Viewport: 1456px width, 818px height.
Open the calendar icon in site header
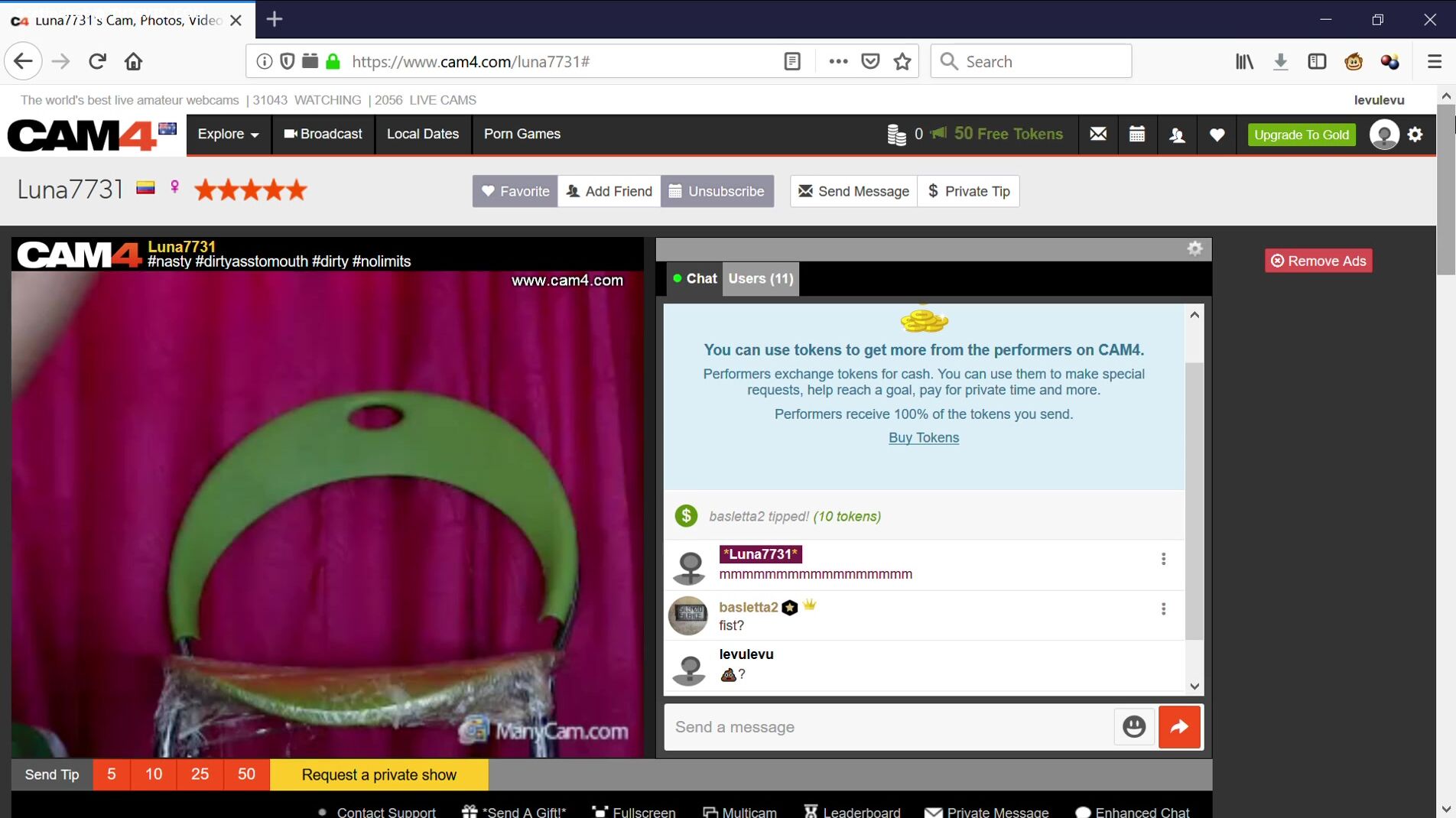[1137, 135]
